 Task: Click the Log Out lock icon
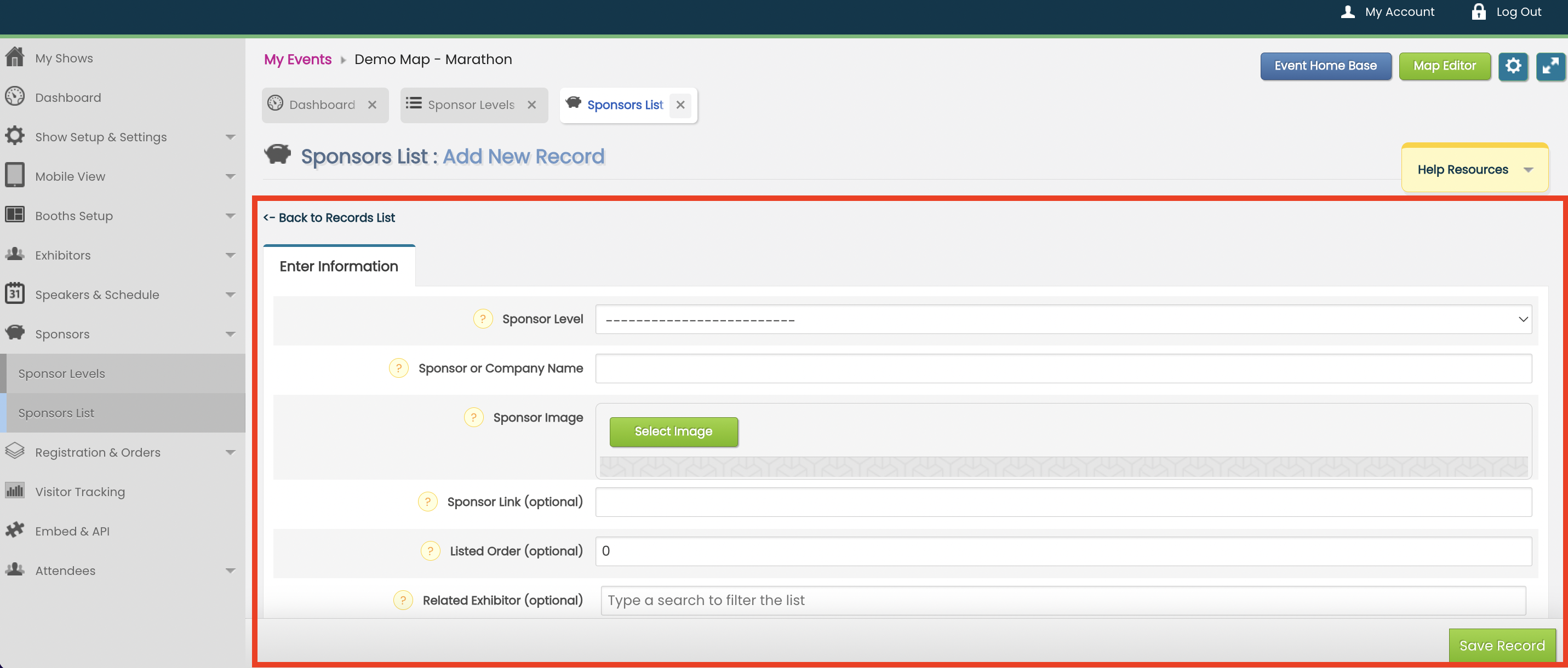point(1479,11)
